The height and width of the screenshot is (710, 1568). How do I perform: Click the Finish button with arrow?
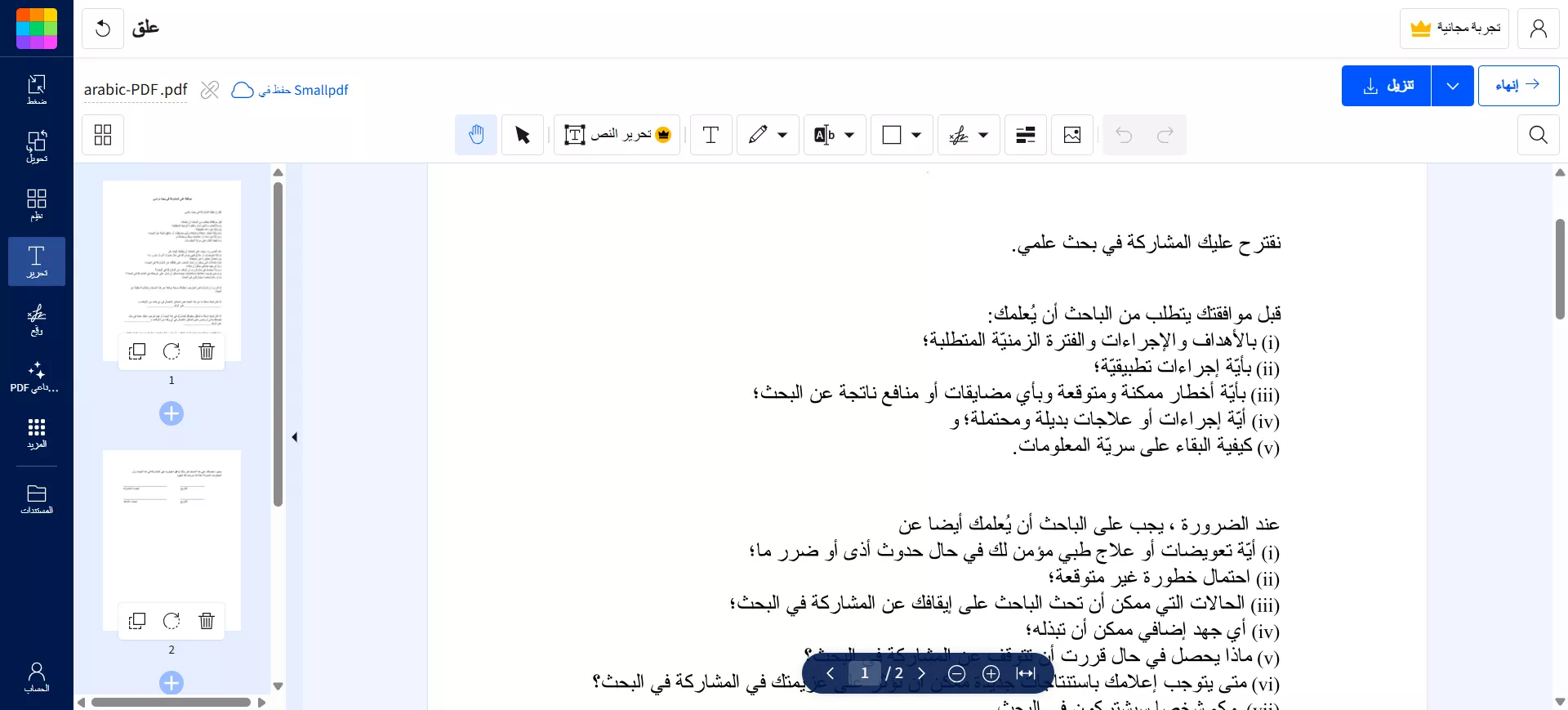point(1519,86)
